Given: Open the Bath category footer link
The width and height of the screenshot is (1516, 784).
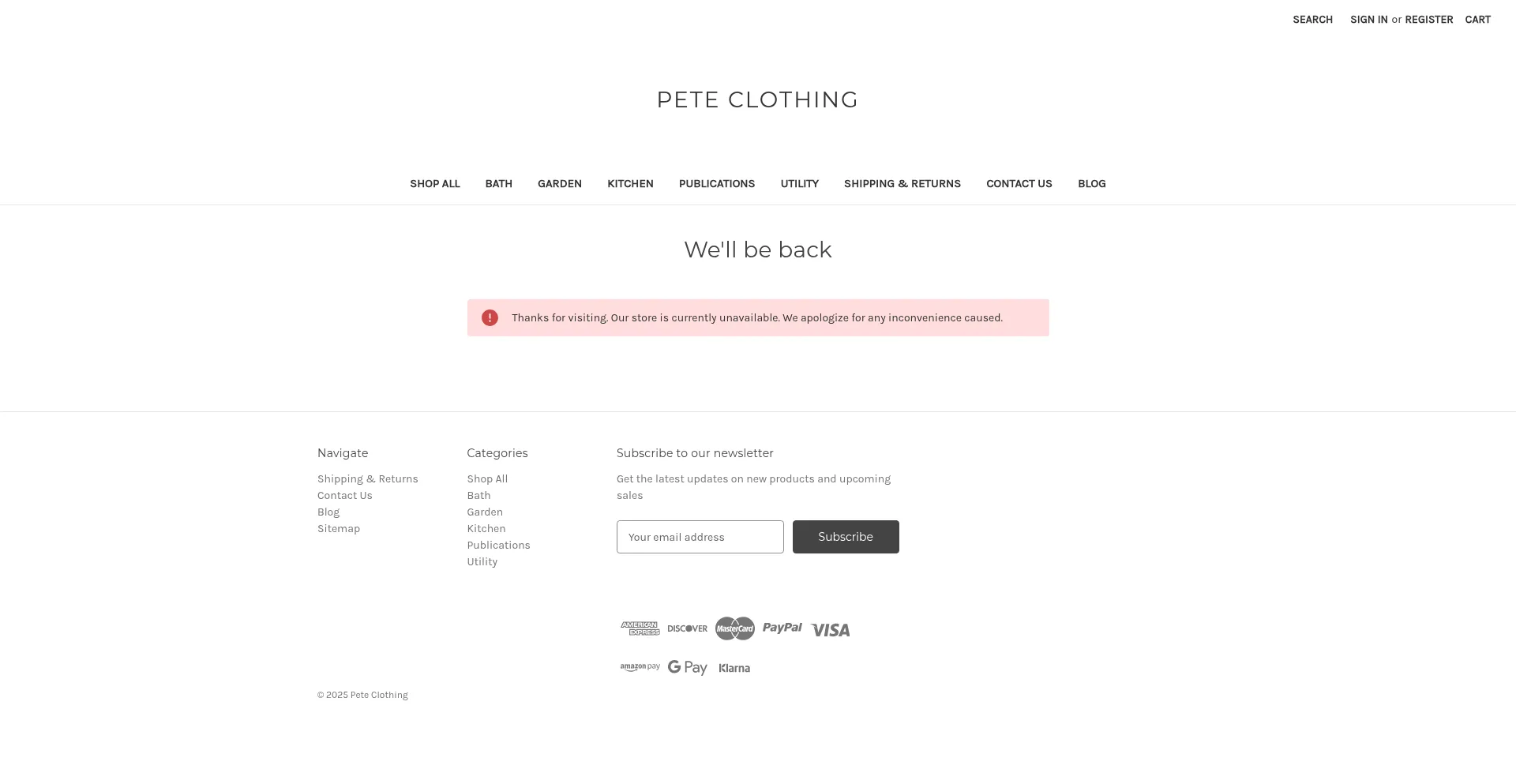Looking at the screenshot, I should click(x=478, y=495).
